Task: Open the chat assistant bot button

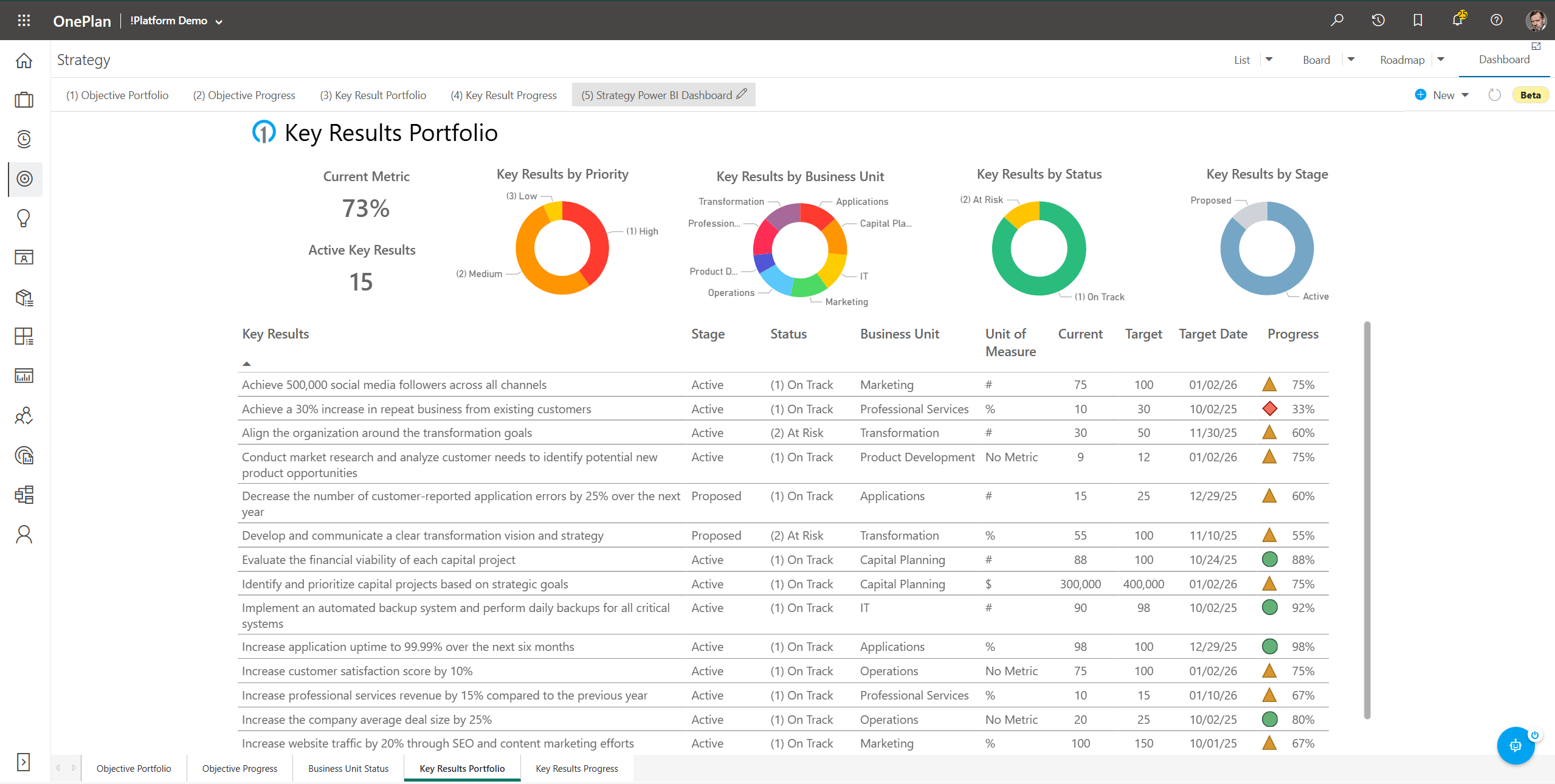Action: point(1515,745)
